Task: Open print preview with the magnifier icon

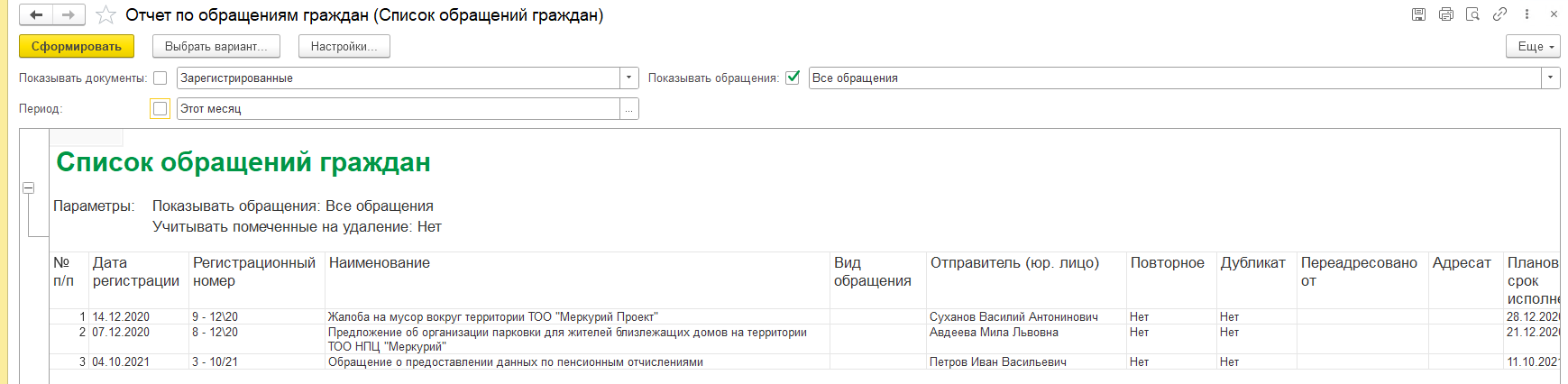Action: pos(1472,14)
